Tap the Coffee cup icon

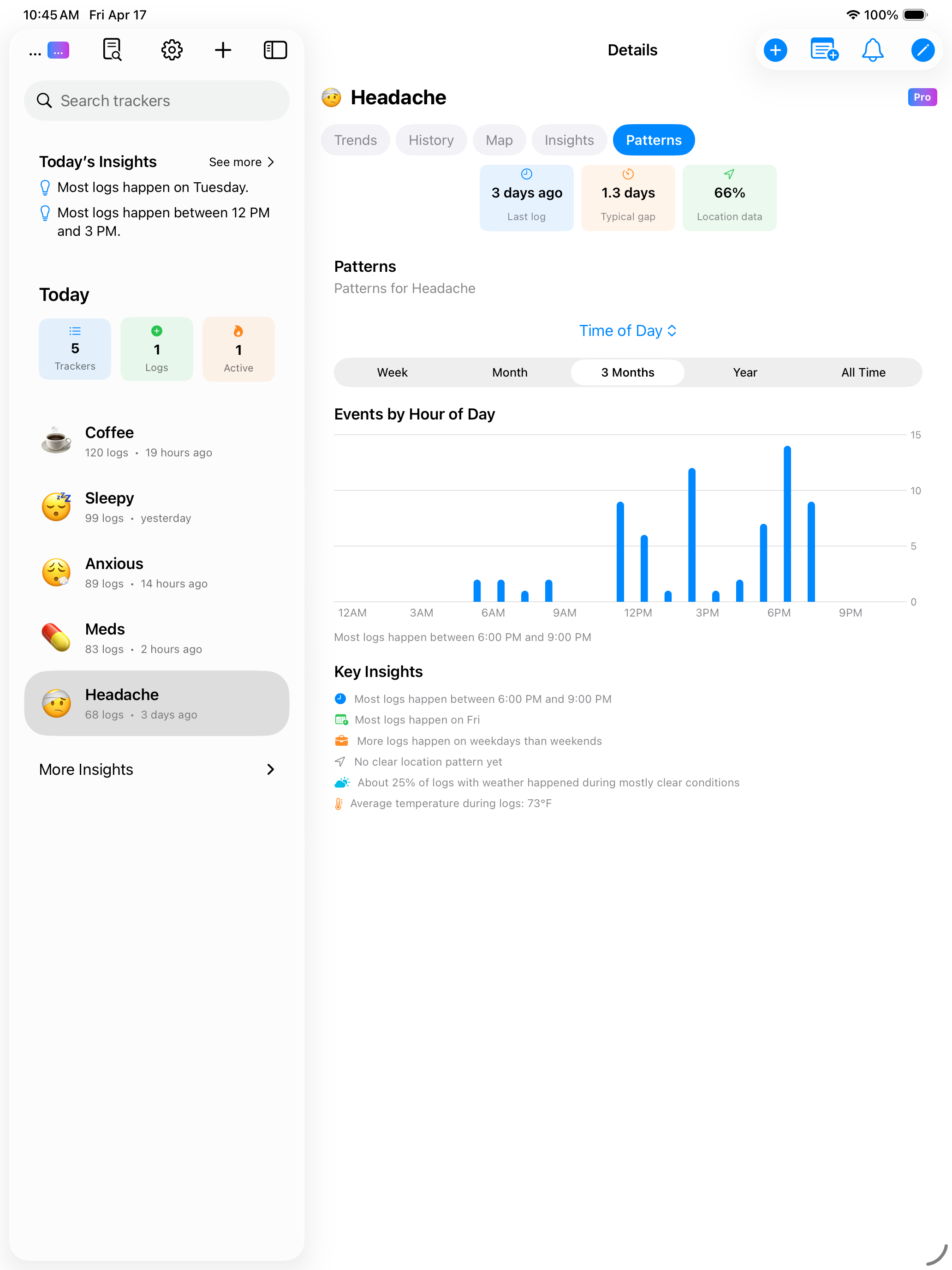click(56, 441)
